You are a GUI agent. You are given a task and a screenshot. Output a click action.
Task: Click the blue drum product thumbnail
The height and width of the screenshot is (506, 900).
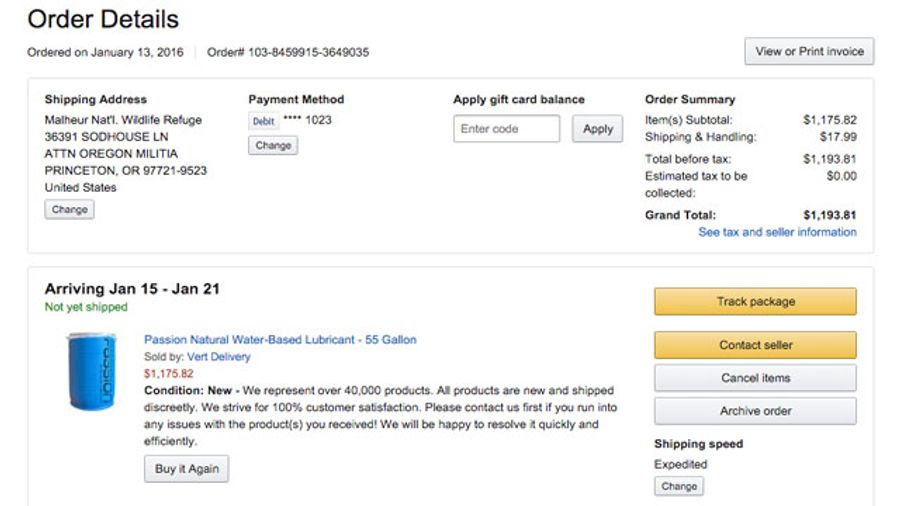click(92, 371)
